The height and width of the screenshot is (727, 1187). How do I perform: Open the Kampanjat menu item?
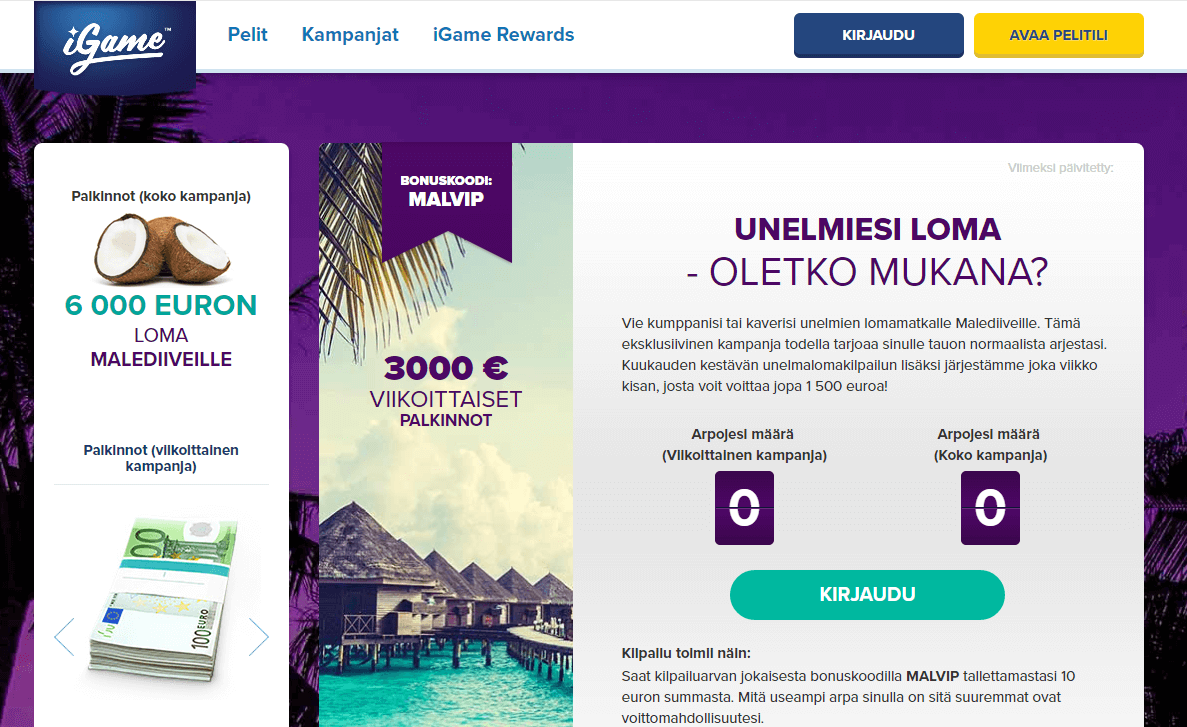point(350,35)
